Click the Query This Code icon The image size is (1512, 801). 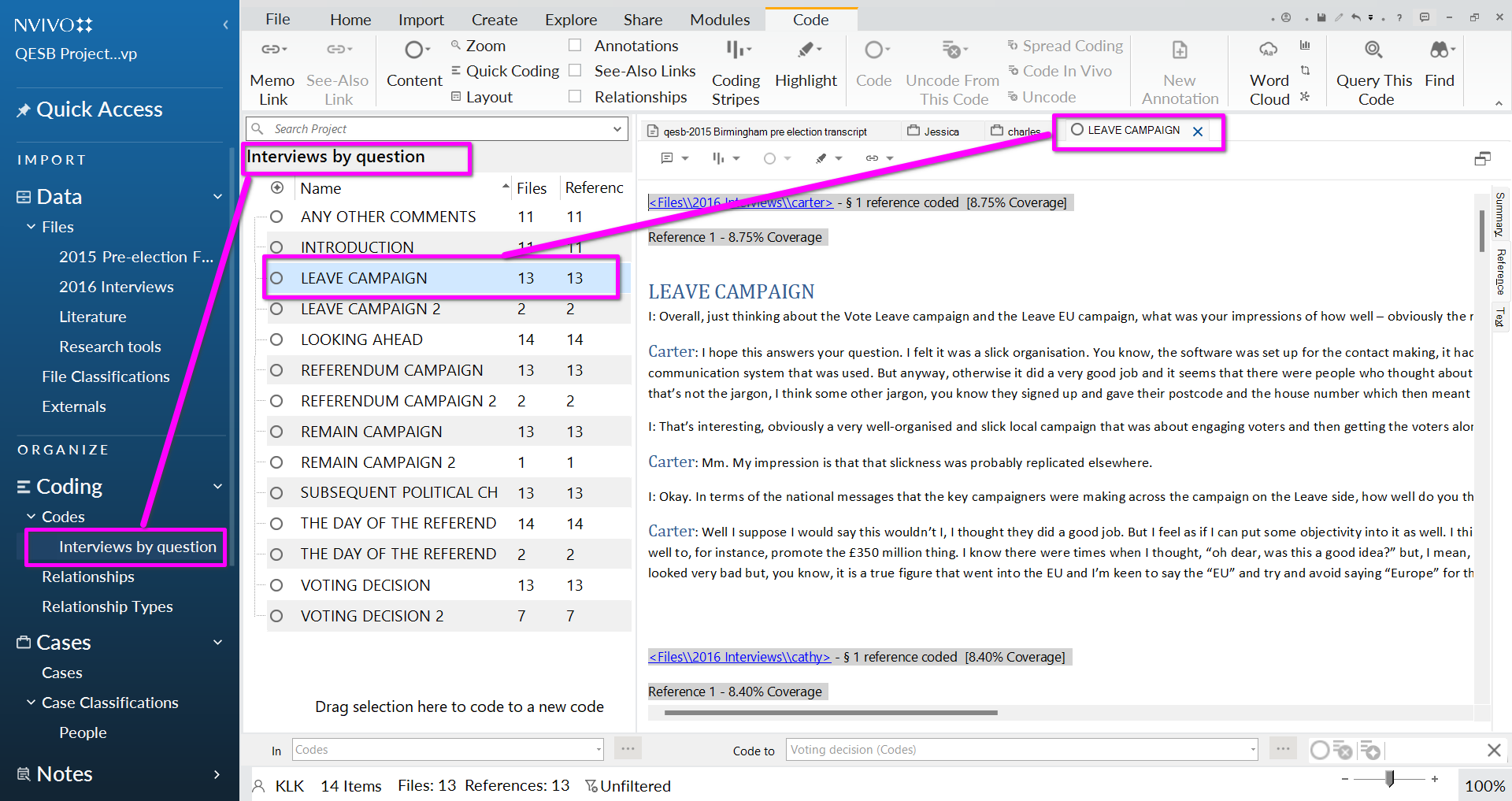click(1373, 50)
